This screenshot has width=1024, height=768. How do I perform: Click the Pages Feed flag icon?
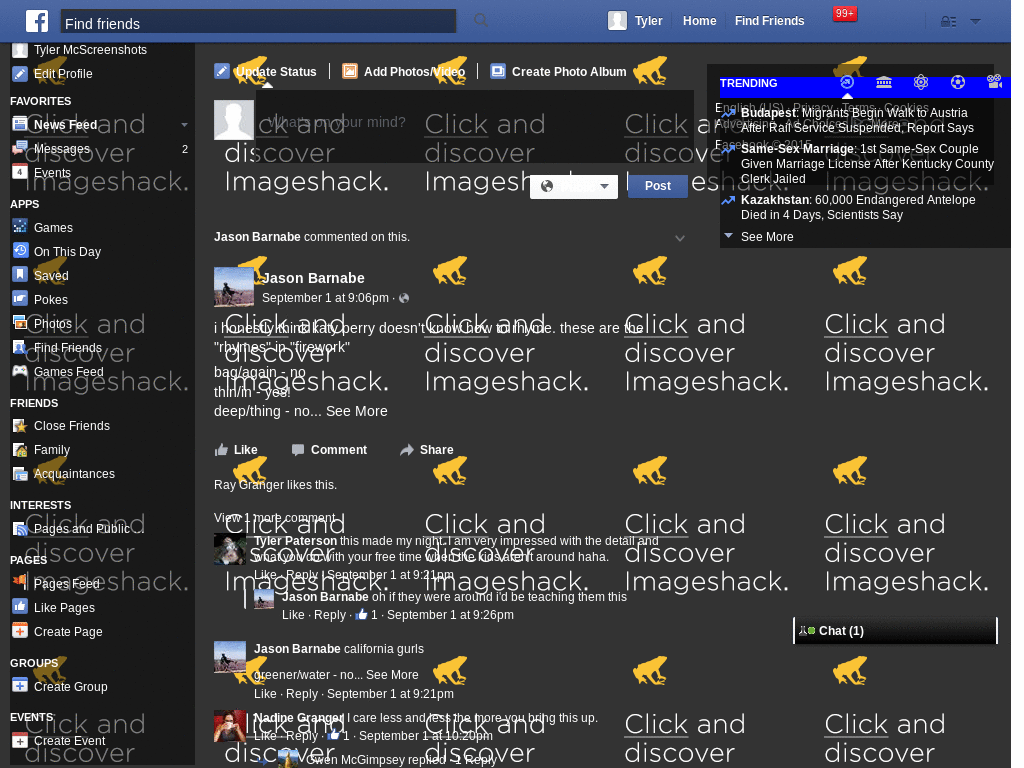tap(20, 583)
